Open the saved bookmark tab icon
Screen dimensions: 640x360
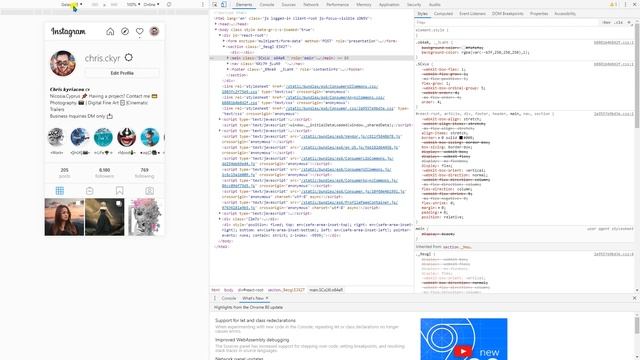120,191
